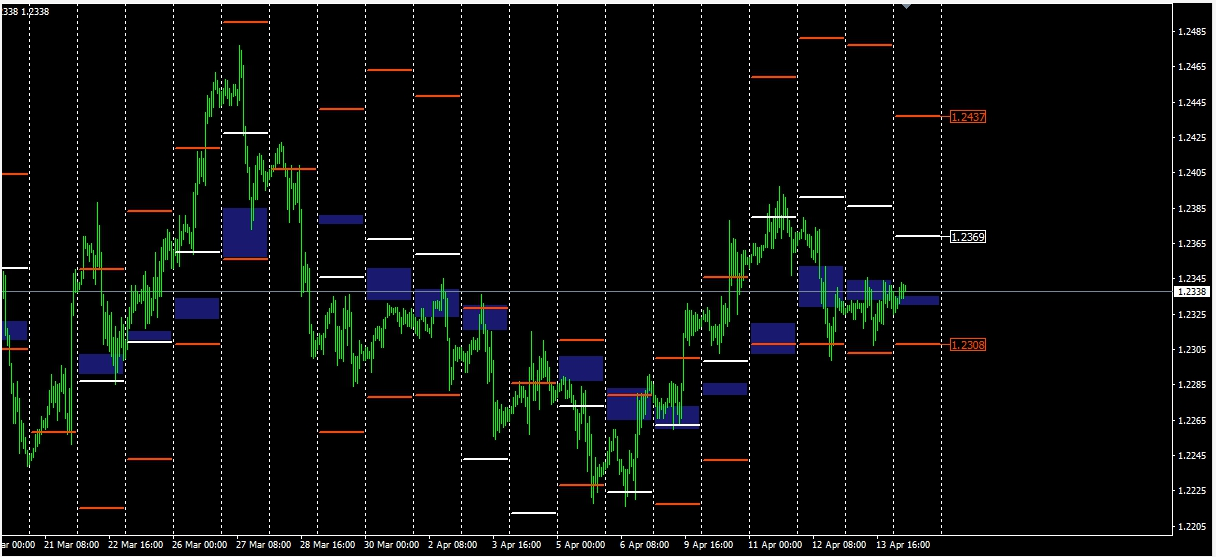Select the orange 1.2437 price level label

(968, 117)
